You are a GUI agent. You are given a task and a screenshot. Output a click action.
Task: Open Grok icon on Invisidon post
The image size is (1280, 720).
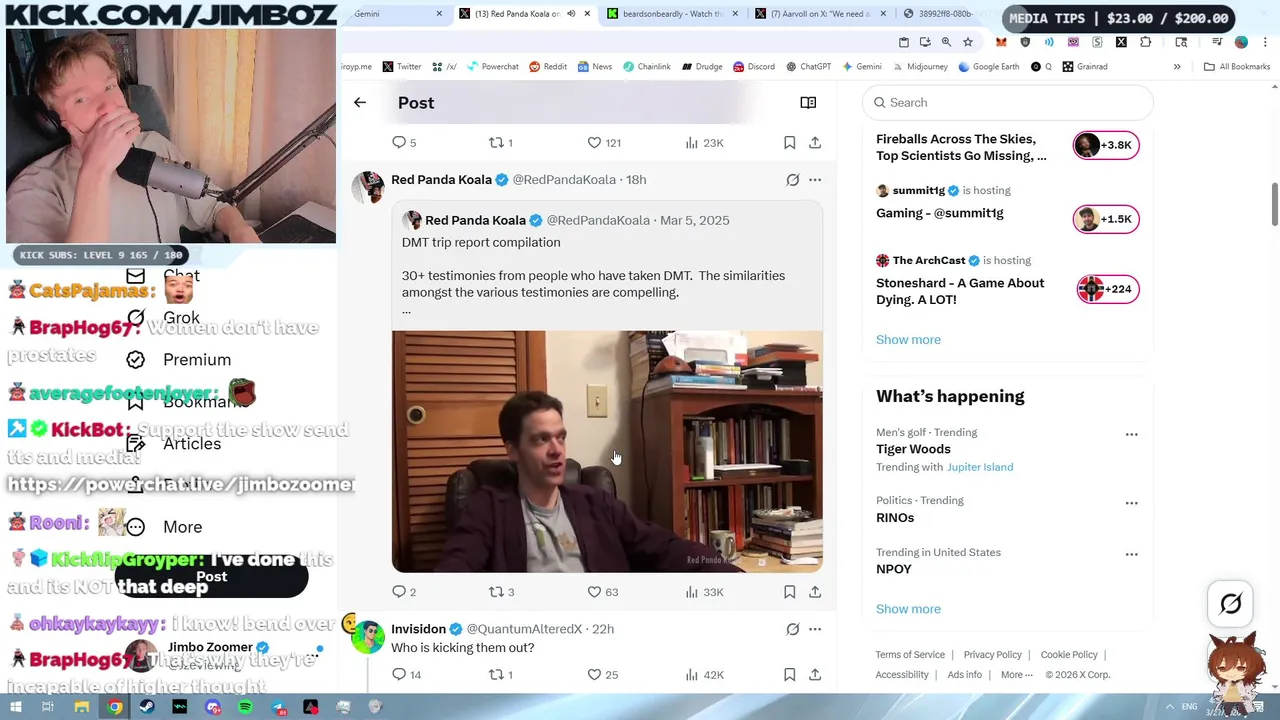[x=792, y=629]
